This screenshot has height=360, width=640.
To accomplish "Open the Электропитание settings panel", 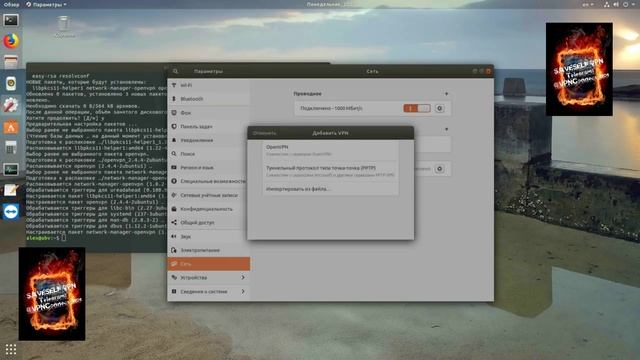I will [209, 250].
